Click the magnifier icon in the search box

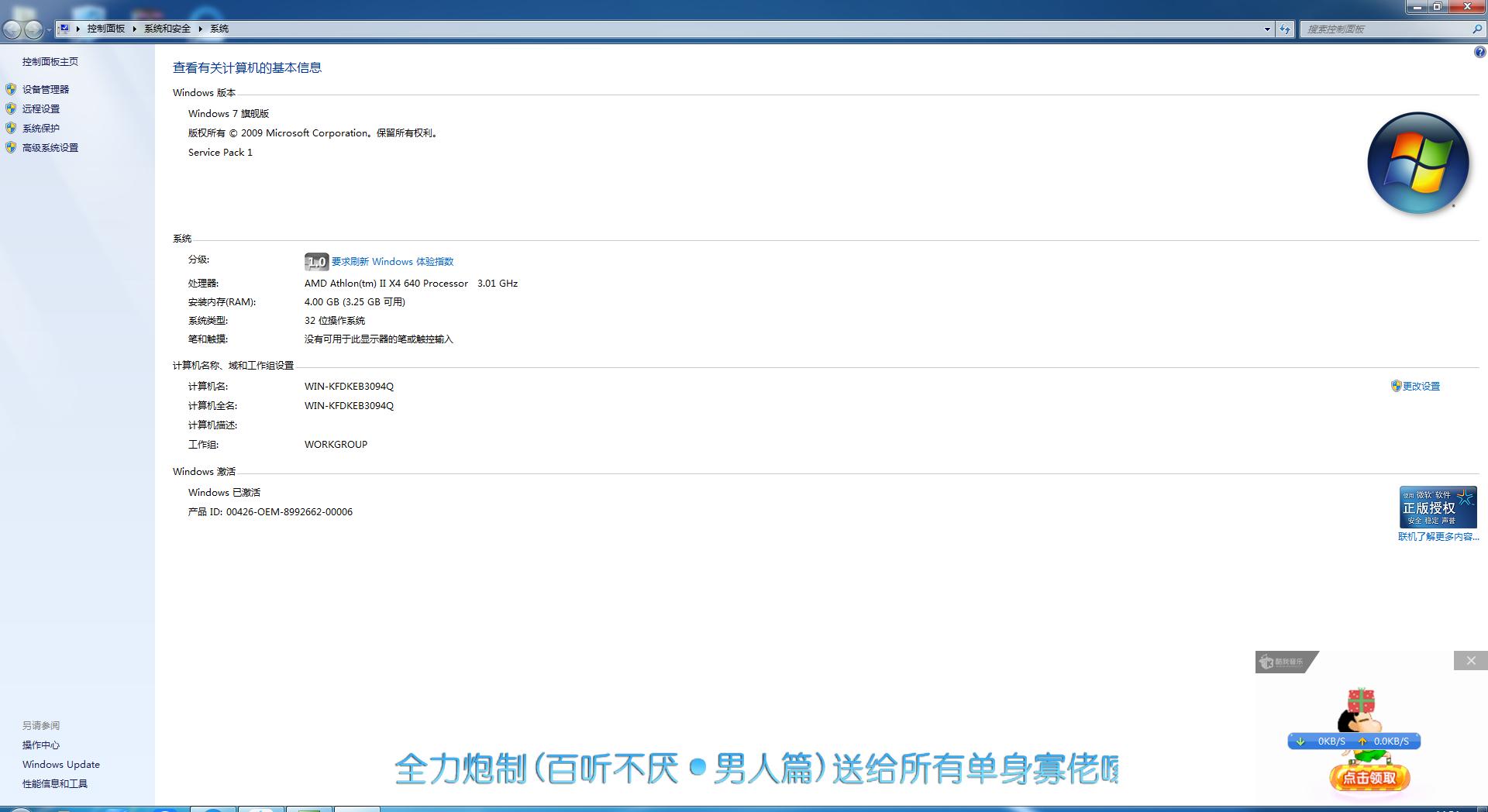coord(1476,29)
